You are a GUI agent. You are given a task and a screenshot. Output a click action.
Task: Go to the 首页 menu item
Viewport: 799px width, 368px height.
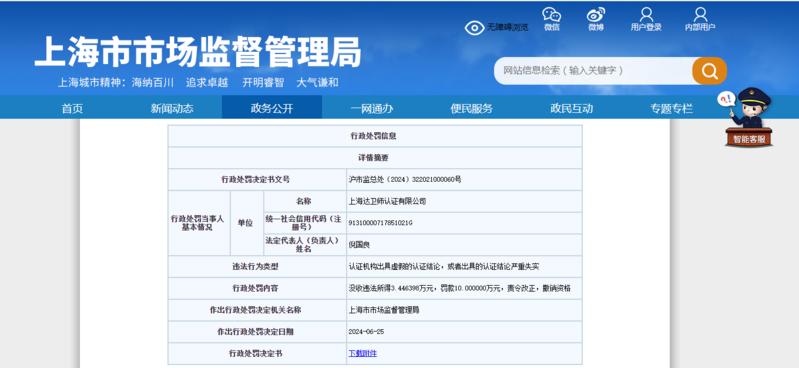pyautogui.click(x=72, y=108)
